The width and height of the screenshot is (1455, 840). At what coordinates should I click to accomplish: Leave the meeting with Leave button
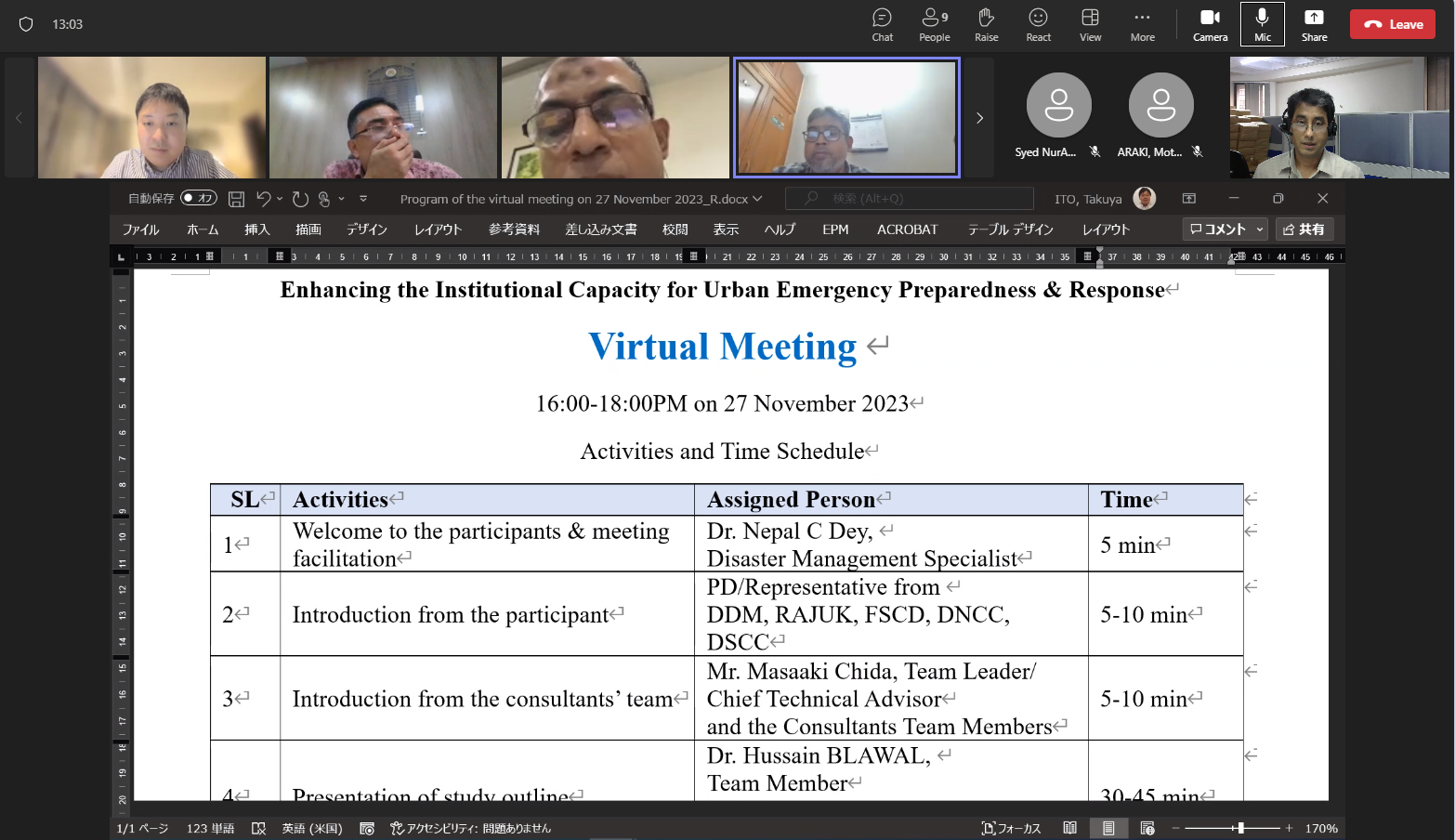(1392, 24)
